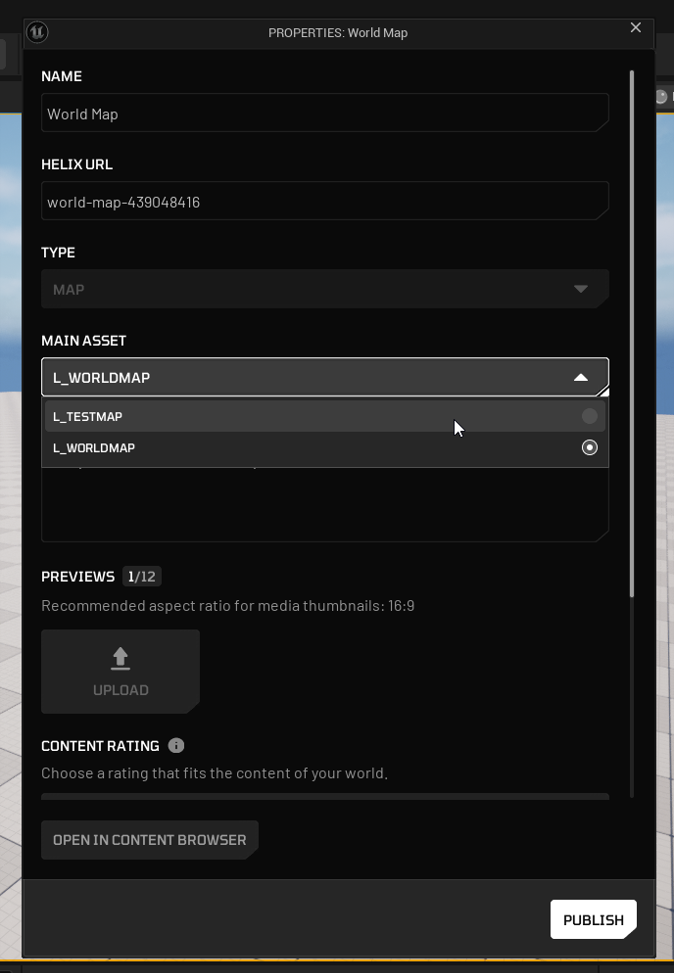Click the Upload preview button
Image resolution: width=674 pixels, height=973 pixels.
[x=120, y=671]
